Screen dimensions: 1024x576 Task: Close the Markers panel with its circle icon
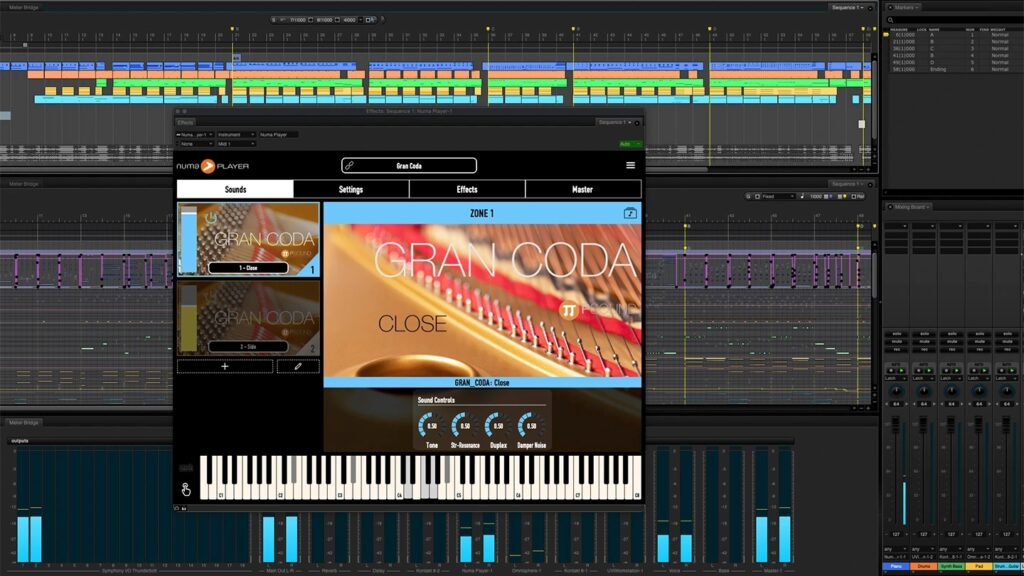[890, 7]
